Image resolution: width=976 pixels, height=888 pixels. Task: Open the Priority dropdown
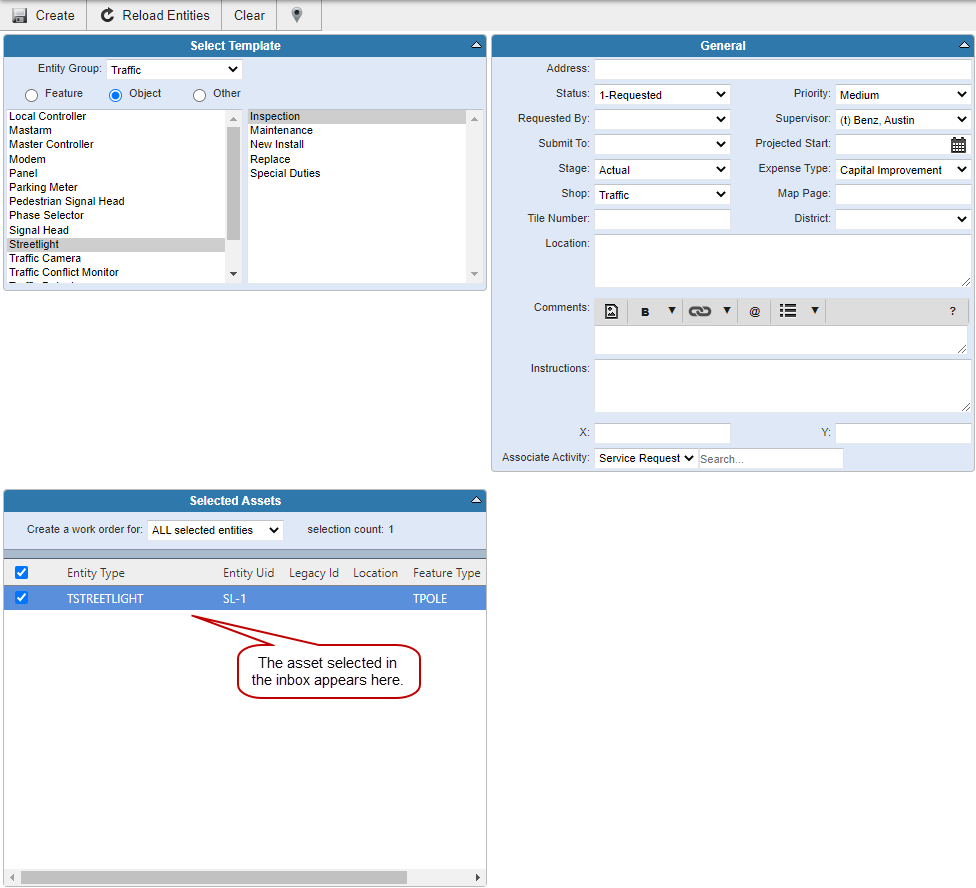[901, 94]
